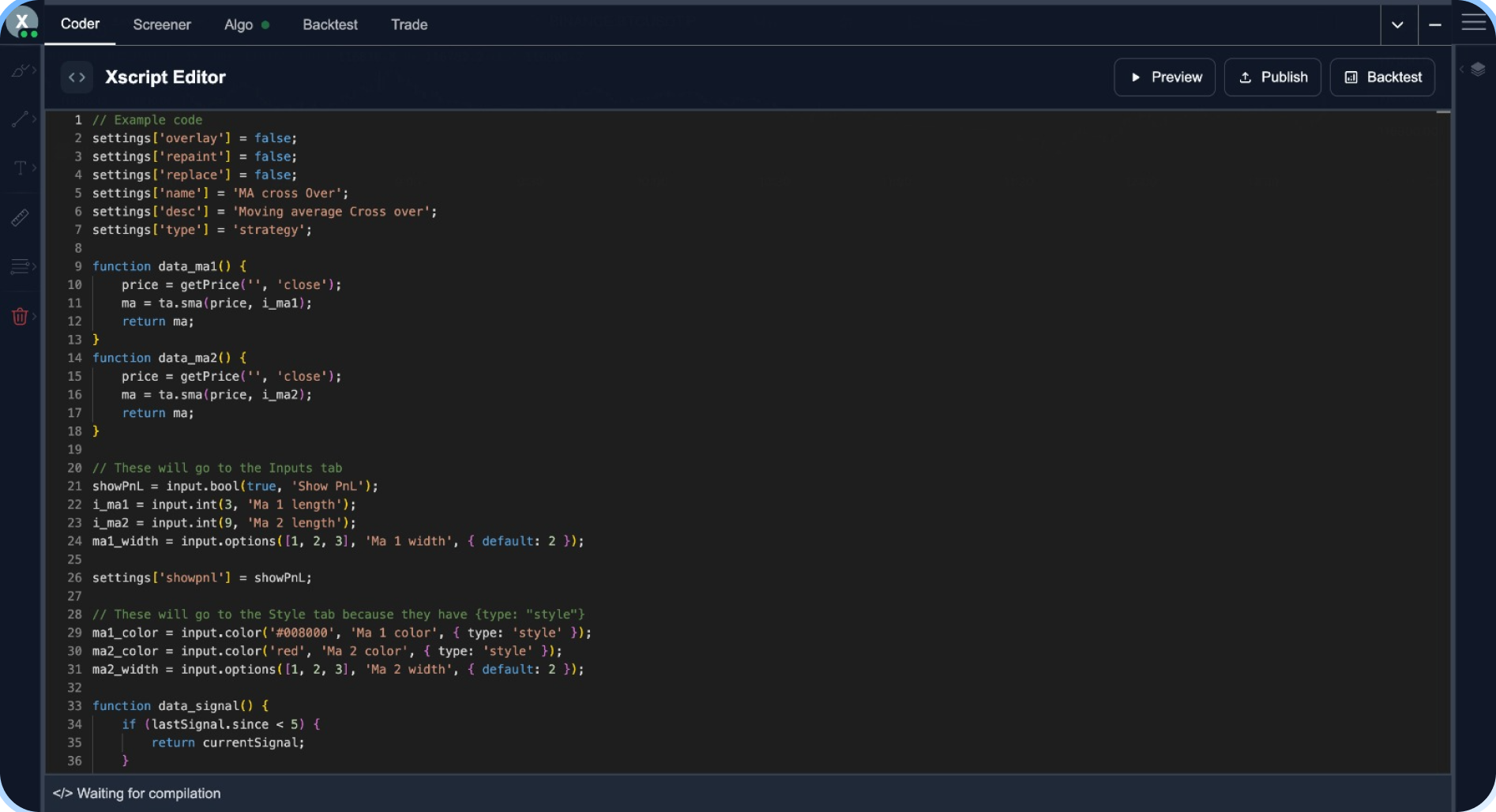Click the function data_ma2() declaration
This screenshot has width=1496, height=812.
169,358
